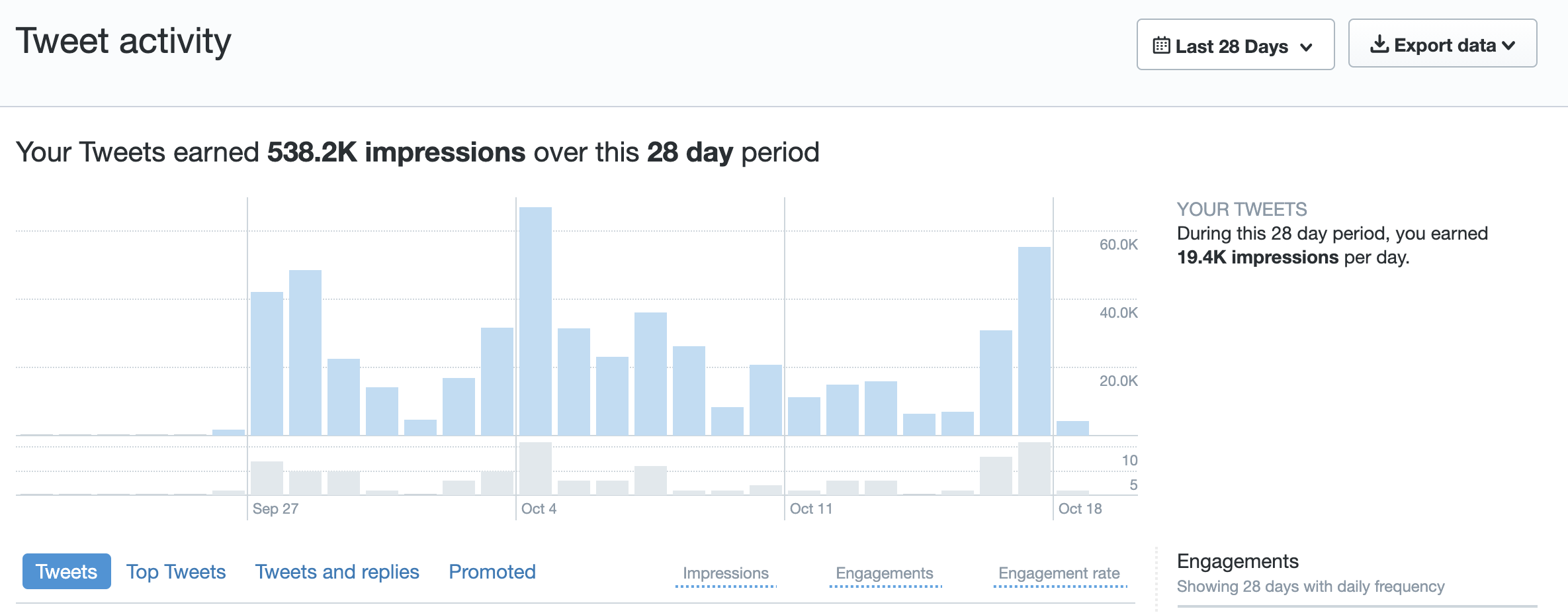Sort by the Impressions column header
The image size is (1568, 613).
726,573
